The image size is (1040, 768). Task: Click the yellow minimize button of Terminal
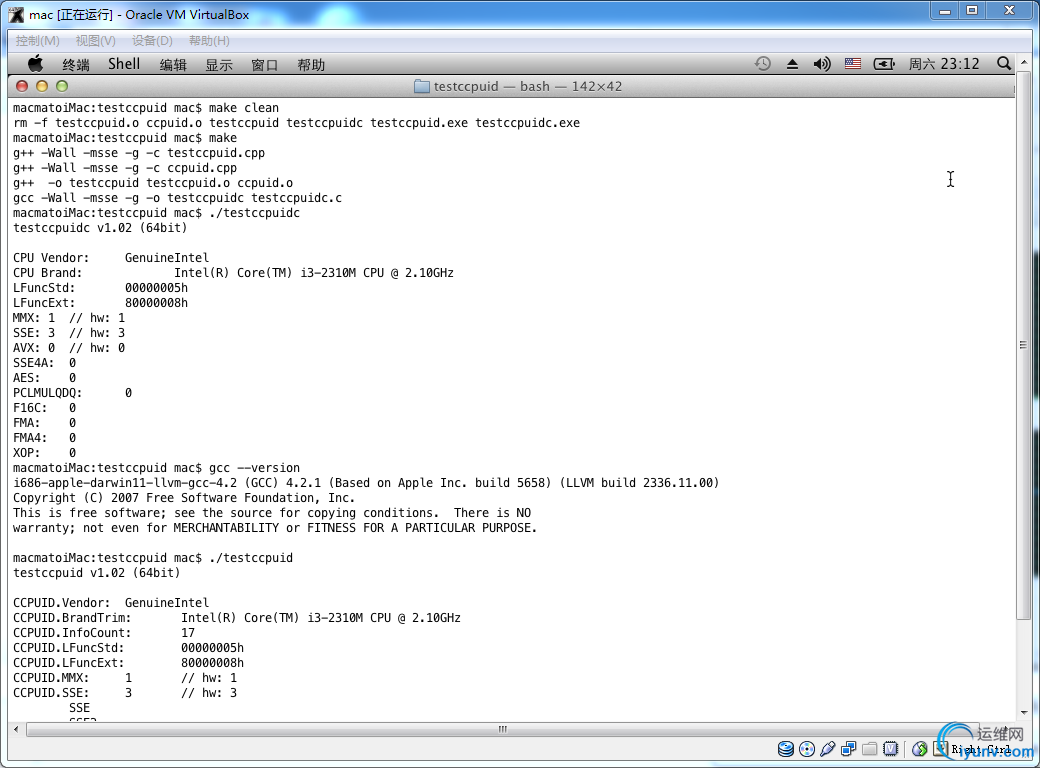pyautogui.click(x=42, y=86)
